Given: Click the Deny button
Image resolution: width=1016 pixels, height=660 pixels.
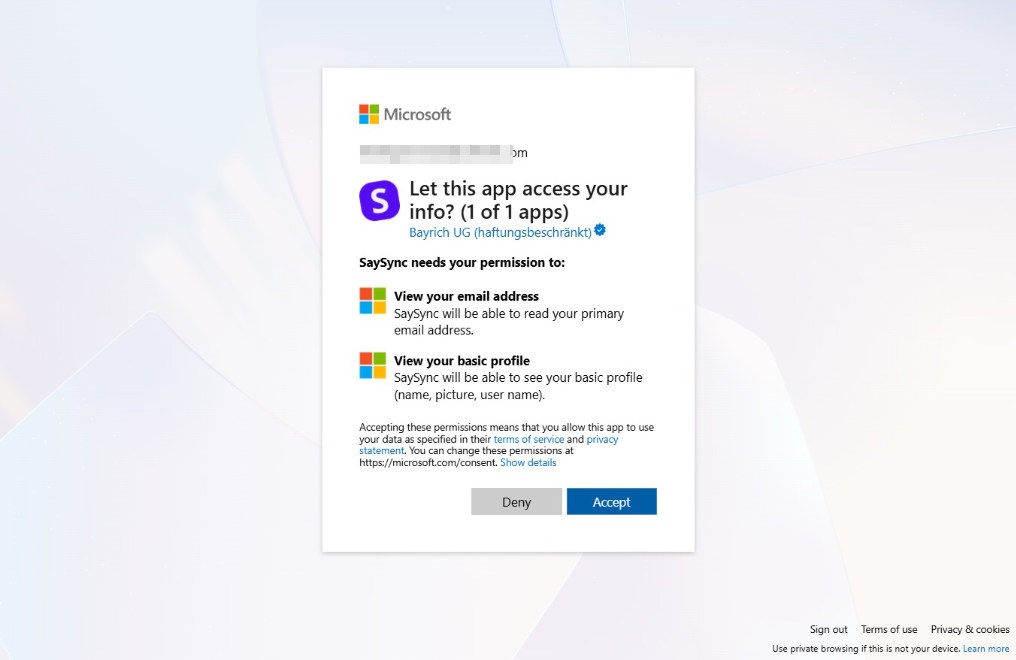Looking at the screenshot, I should [x=516, y=502].
